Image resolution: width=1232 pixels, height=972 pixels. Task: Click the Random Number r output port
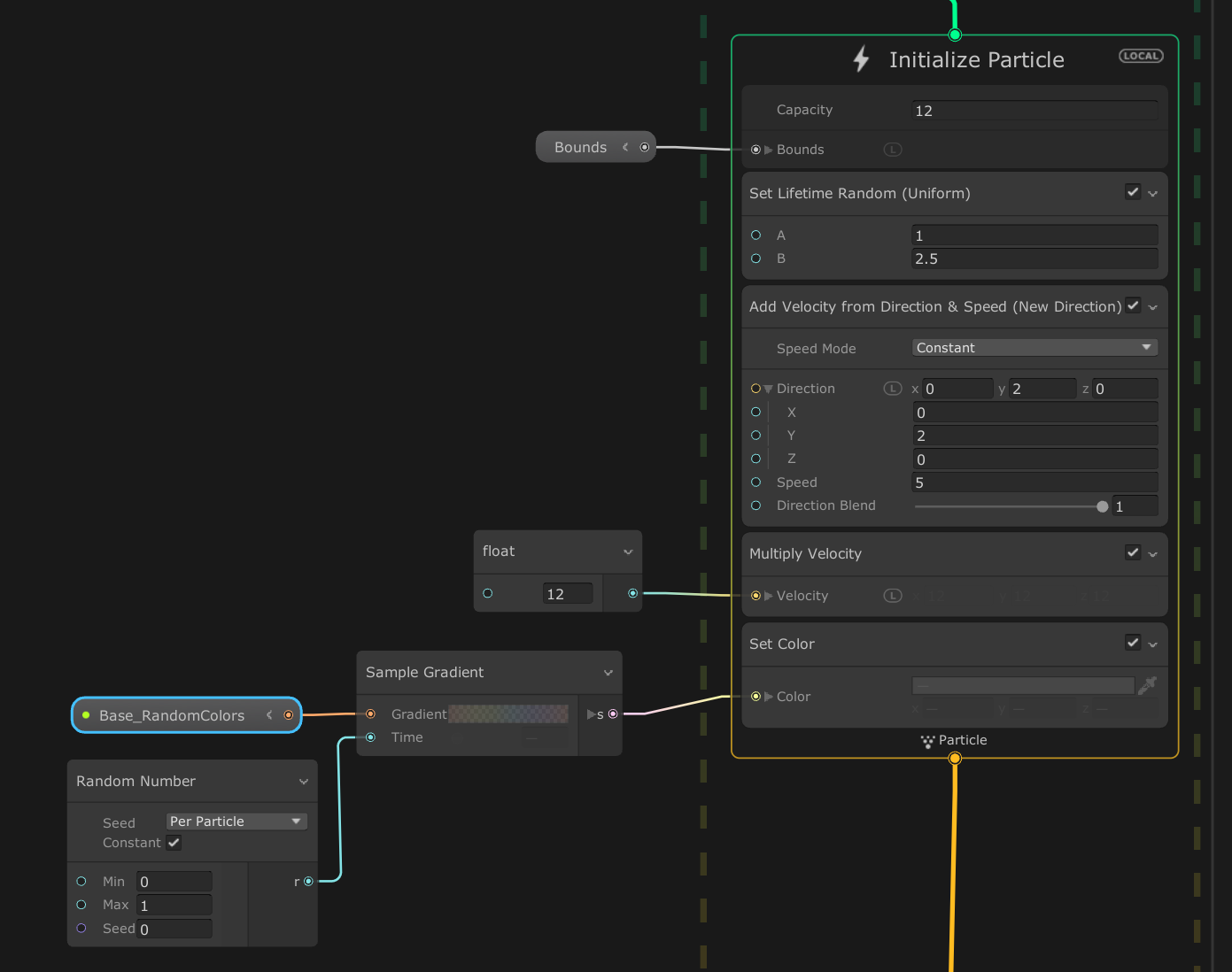tap(308, 881)
